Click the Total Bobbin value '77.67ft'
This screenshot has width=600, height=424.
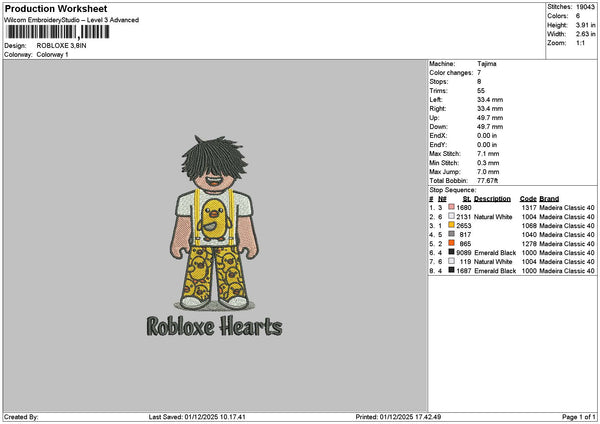click(488, 181)
